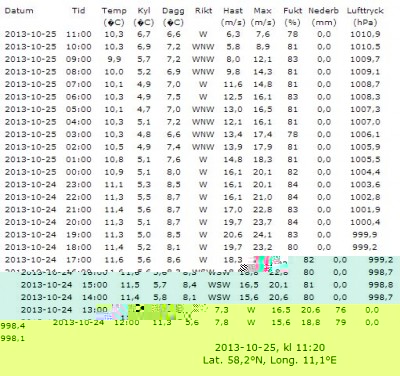Screen dimensions: 400x376
Task: Select pressure value 1008,3
Action: 365,97
